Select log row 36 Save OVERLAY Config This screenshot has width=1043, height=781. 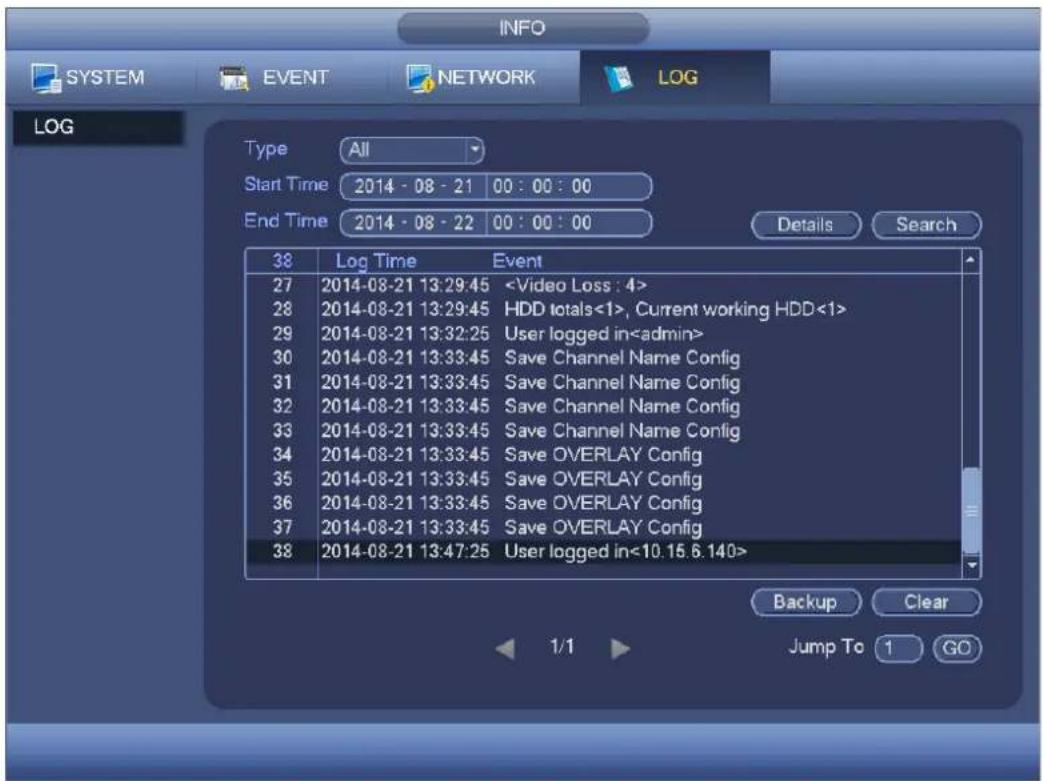pos(603,504)
